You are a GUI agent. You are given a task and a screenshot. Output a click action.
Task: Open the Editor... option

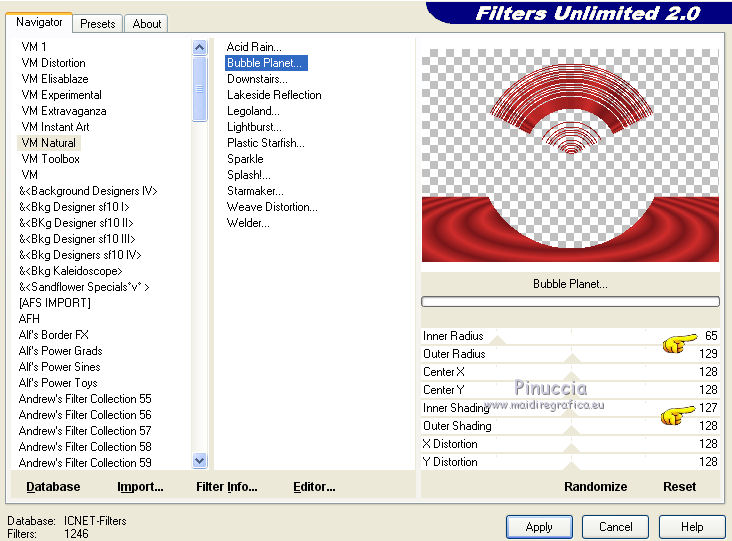pos(314,487)
